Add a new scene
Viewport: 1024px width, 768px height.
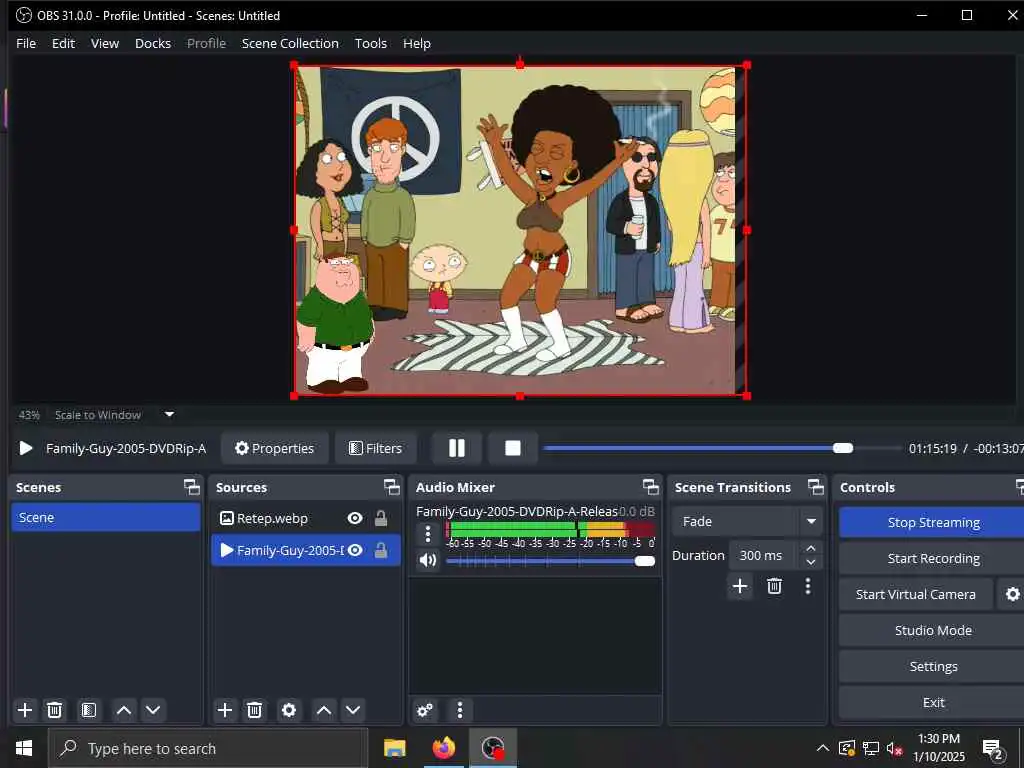coord(25,710)
